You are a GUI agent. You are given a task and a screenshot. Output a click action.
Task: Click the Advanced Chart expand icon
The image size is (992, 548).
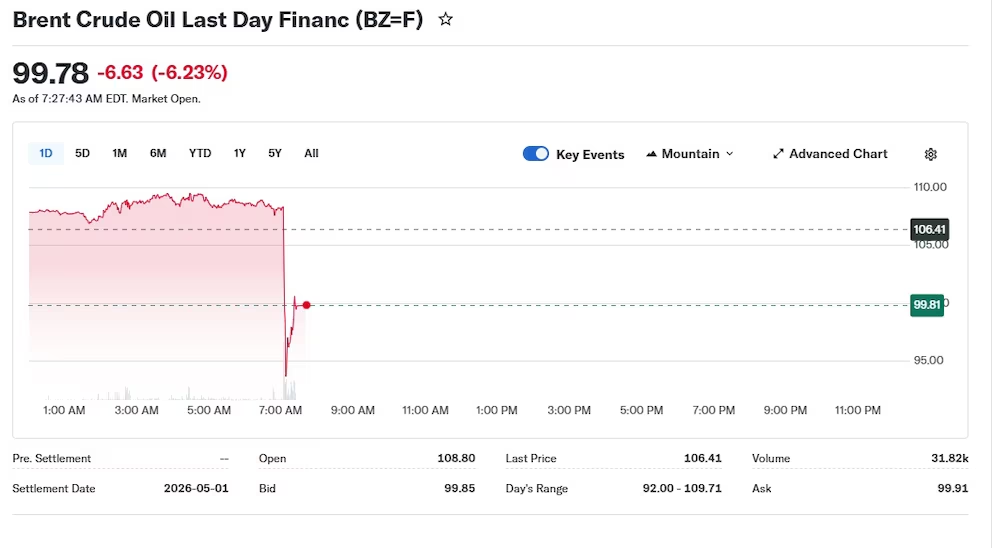tap(778, 154)
